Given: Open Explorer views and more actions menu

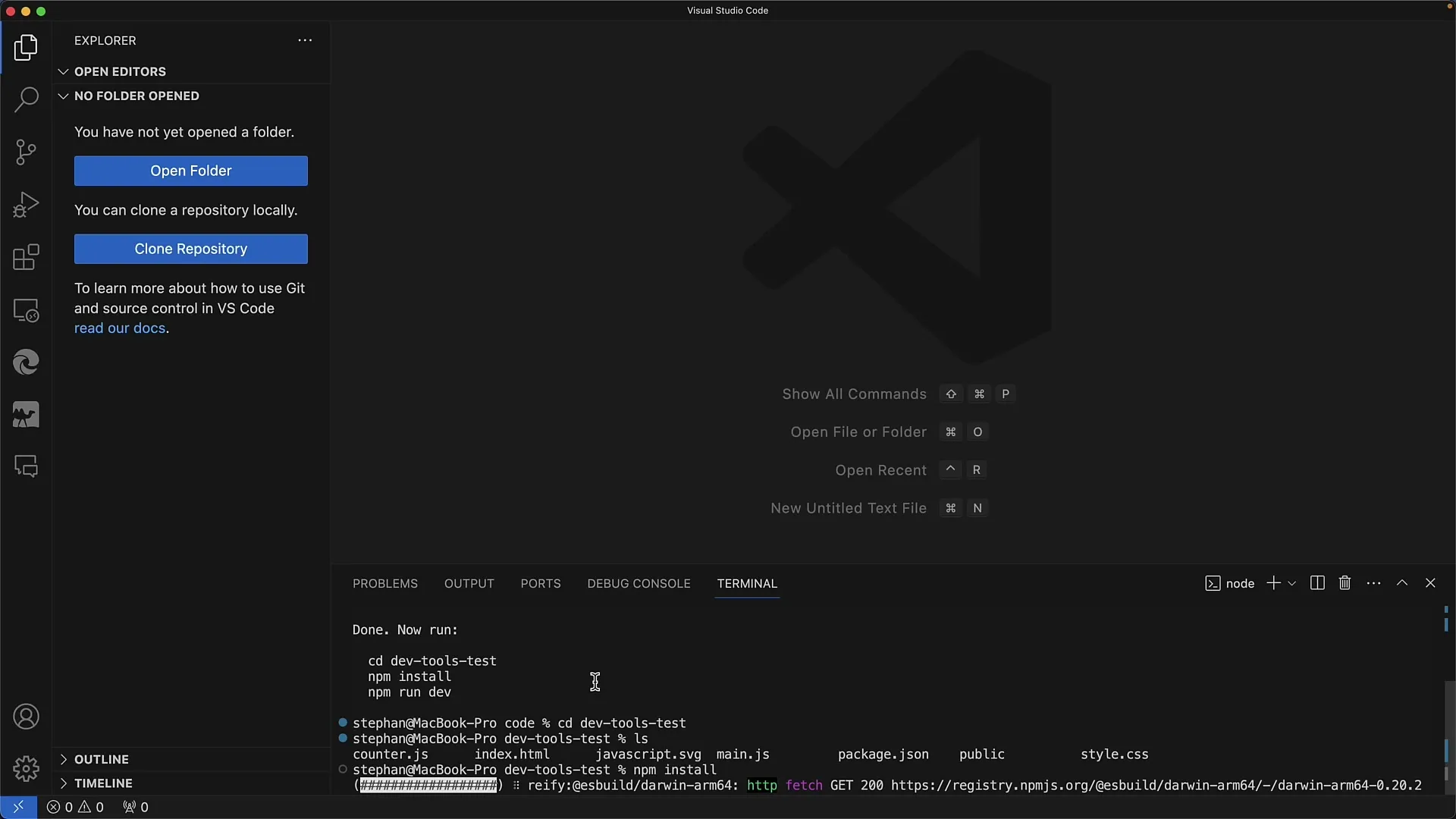Looking at the screenshot, I should coord(305,40).
